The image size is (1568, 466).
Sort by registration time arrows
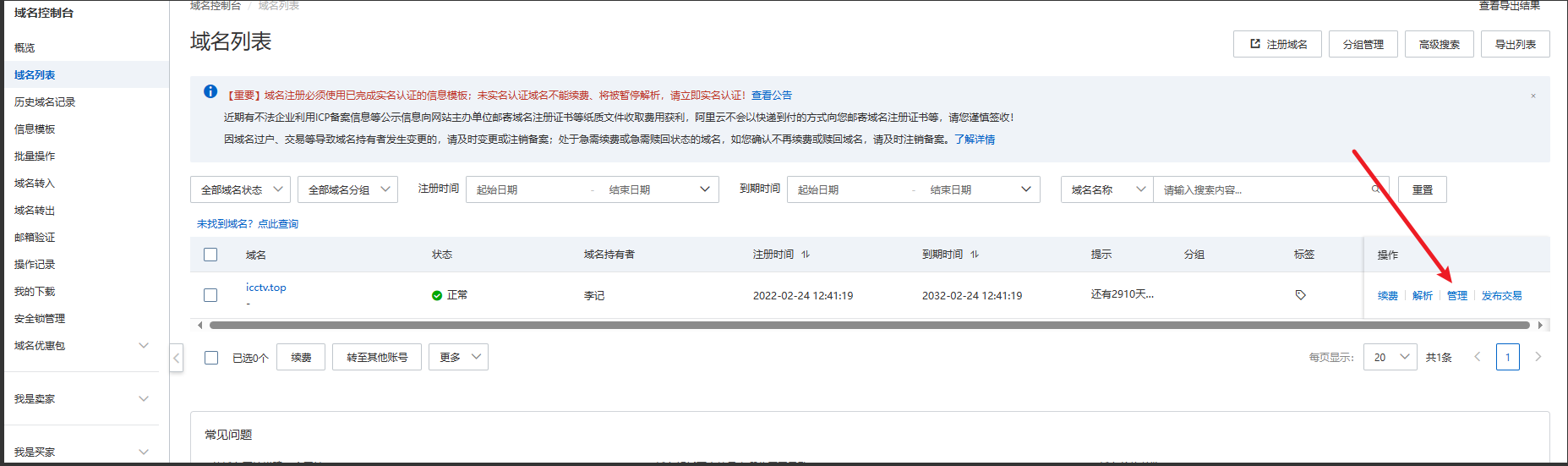pos(806,255)
